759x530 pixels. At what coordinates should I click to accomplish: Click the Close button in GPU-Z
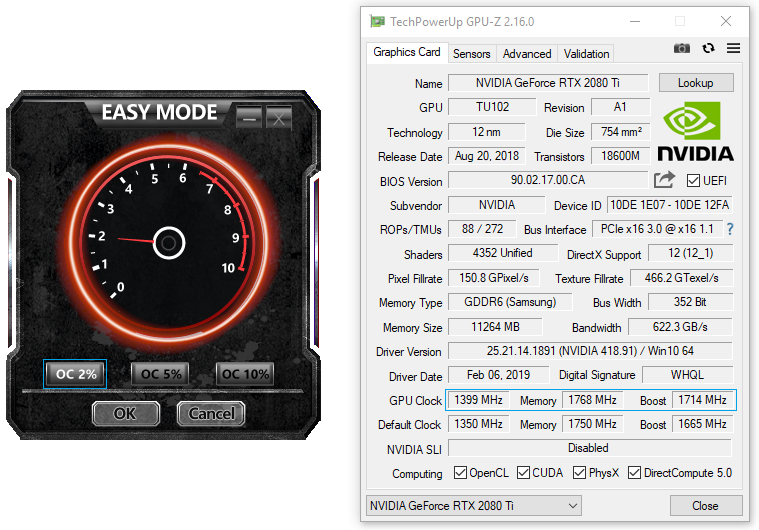706,506
